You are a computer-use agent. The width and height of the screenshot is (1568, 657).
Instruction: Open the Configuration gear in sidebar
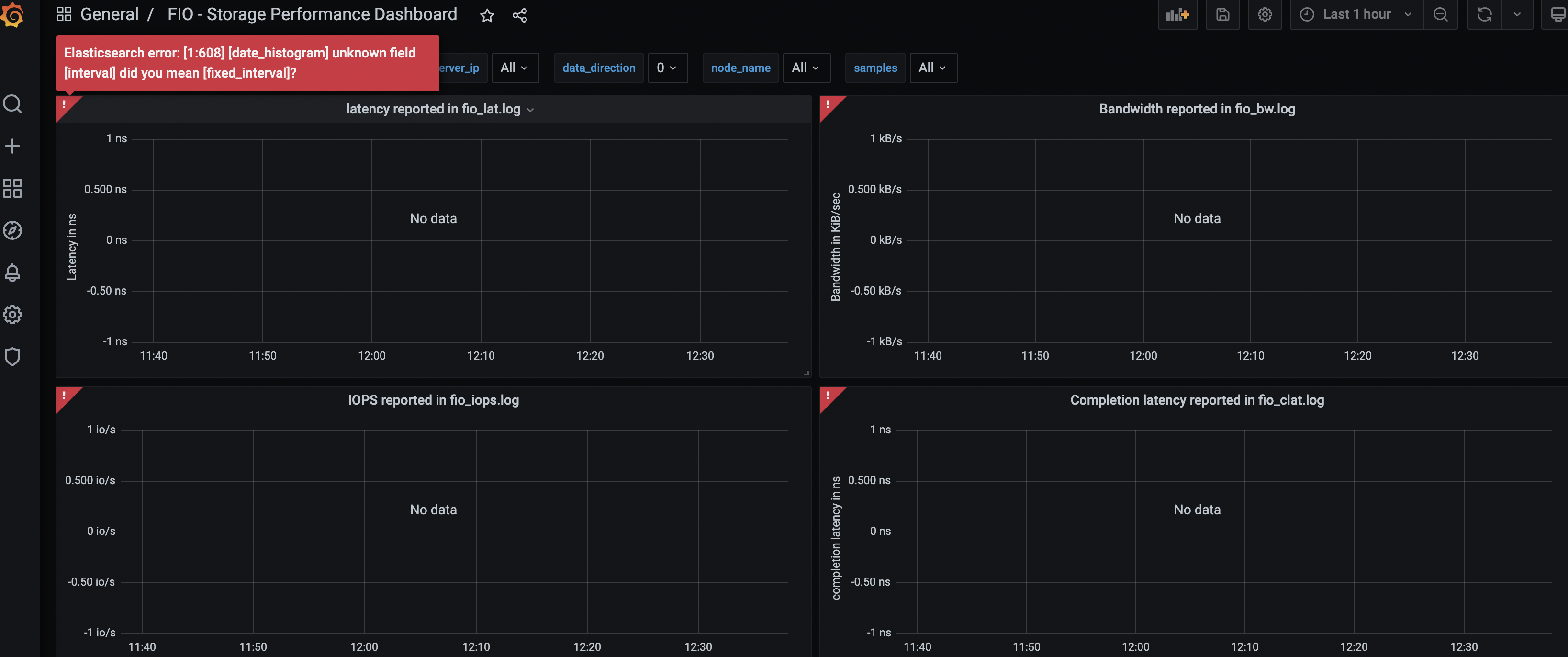click(13, 314)
